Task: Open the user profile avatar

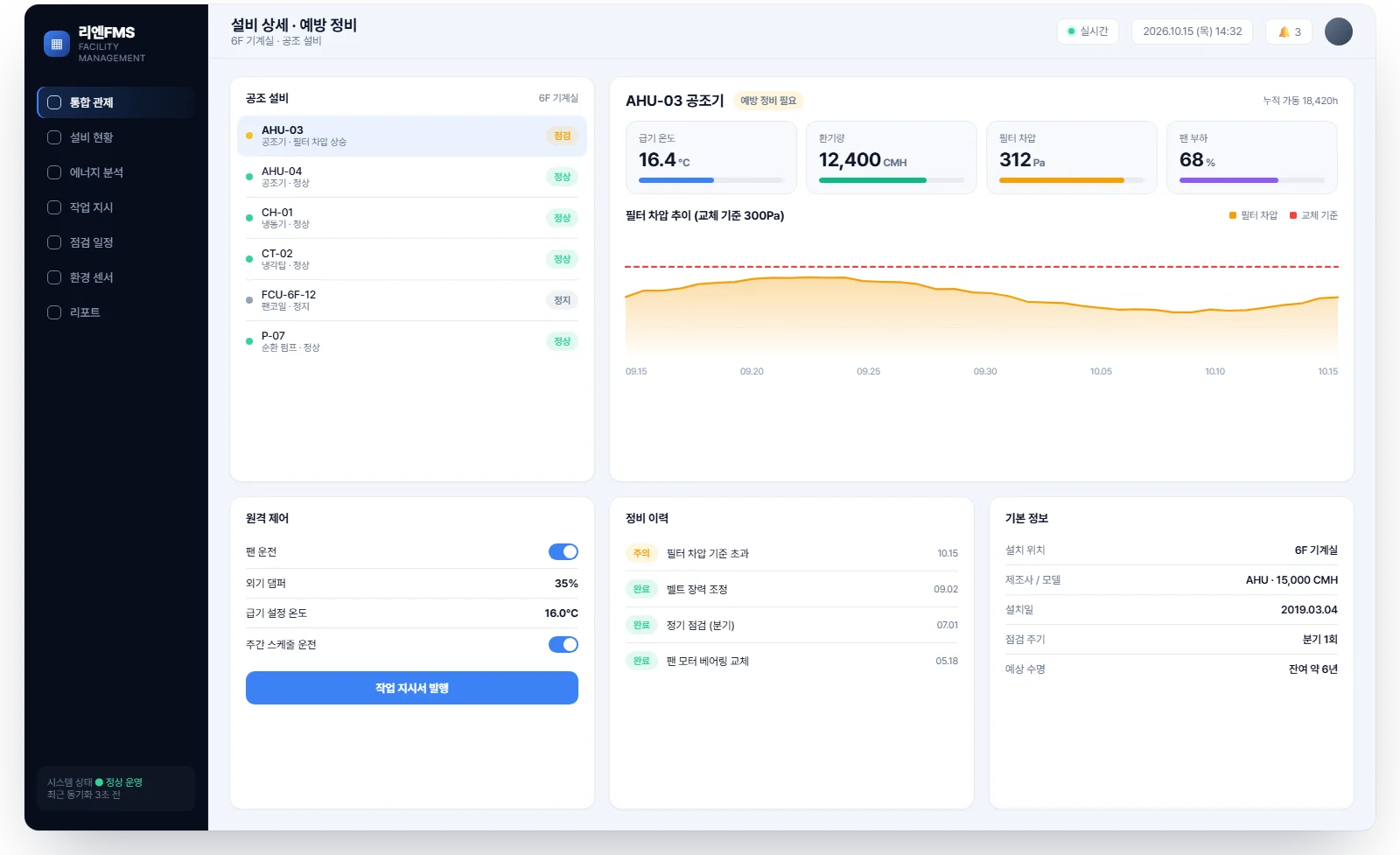Action: click(1339, 32)
